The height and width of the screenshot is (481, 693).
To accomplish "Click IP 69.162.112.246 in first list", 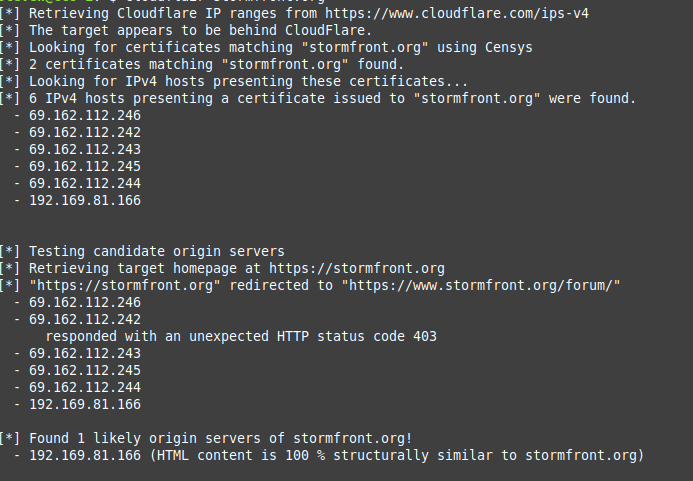I will 85,115.
